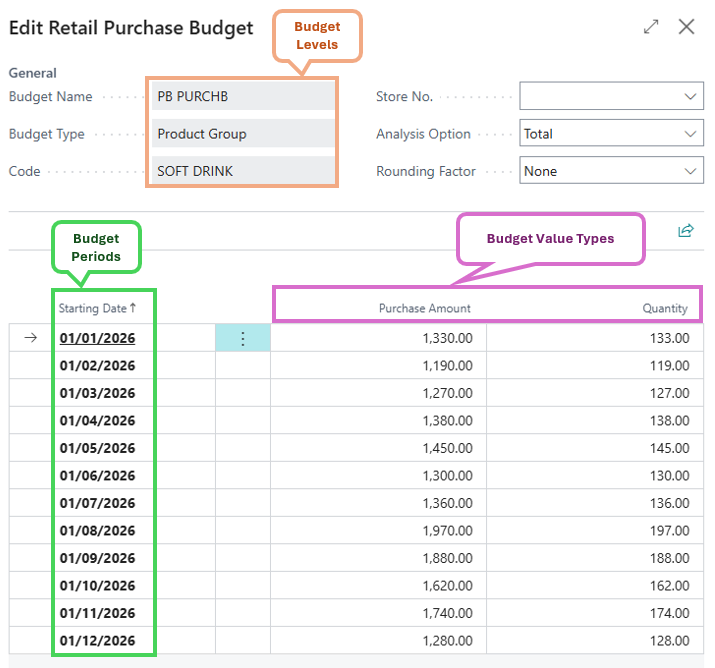The width and height of the screenshot is (715, 668).
Task: Expand the dialog with the diagonal arrows icon
Action: click(x=651, y=27)
